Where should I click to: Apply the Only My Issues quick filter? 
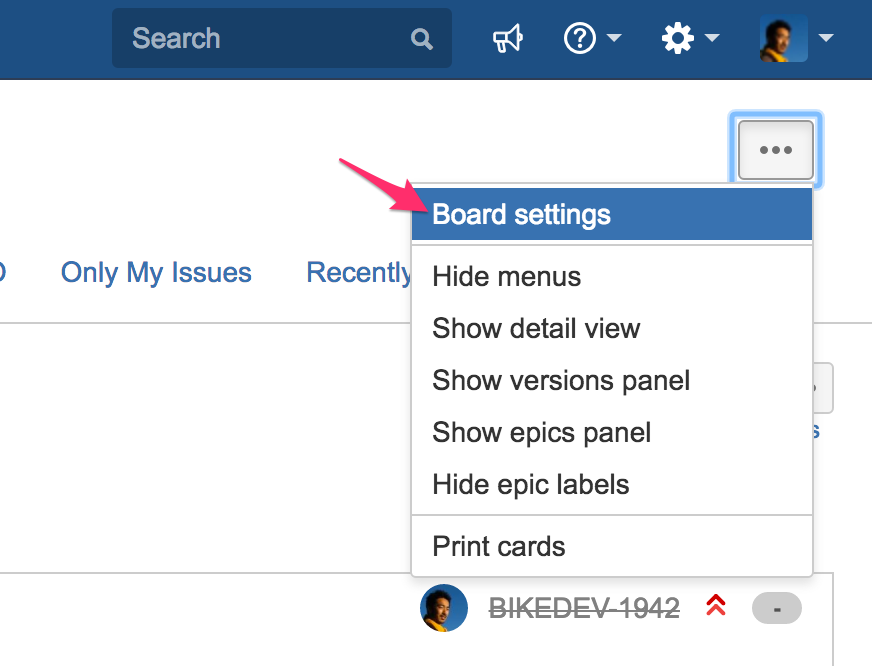156,272
